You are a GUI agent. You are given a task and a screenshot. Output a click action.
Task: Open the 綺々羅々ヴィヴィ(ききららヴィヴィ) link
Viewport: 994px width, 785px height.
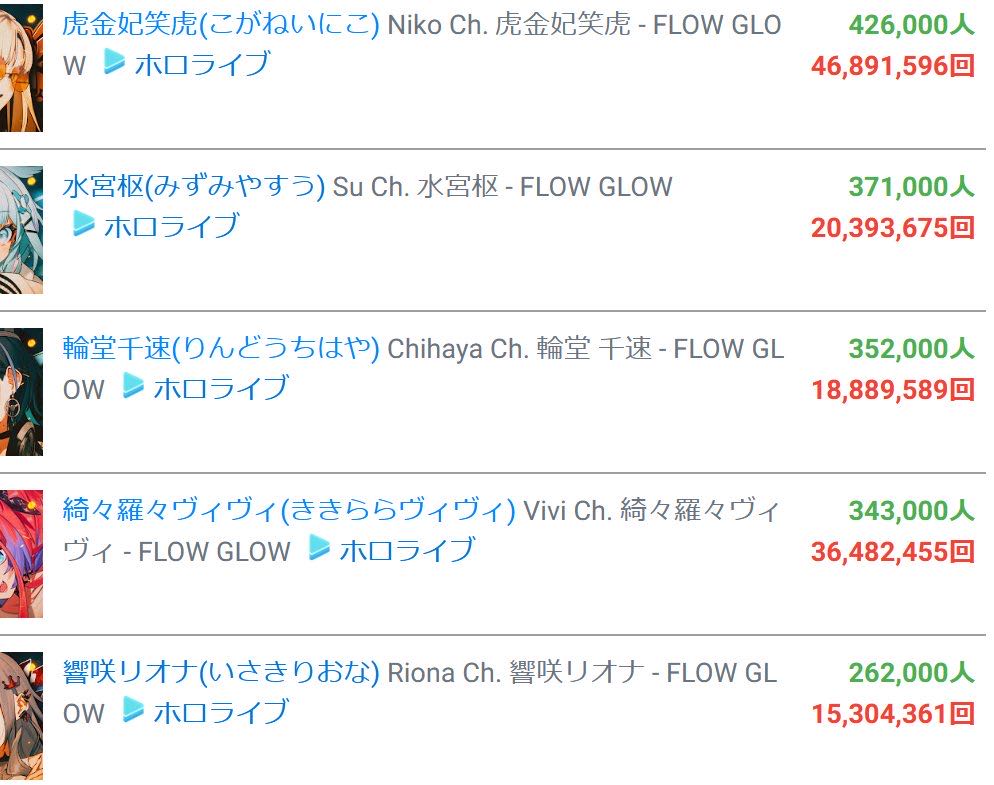289,510
